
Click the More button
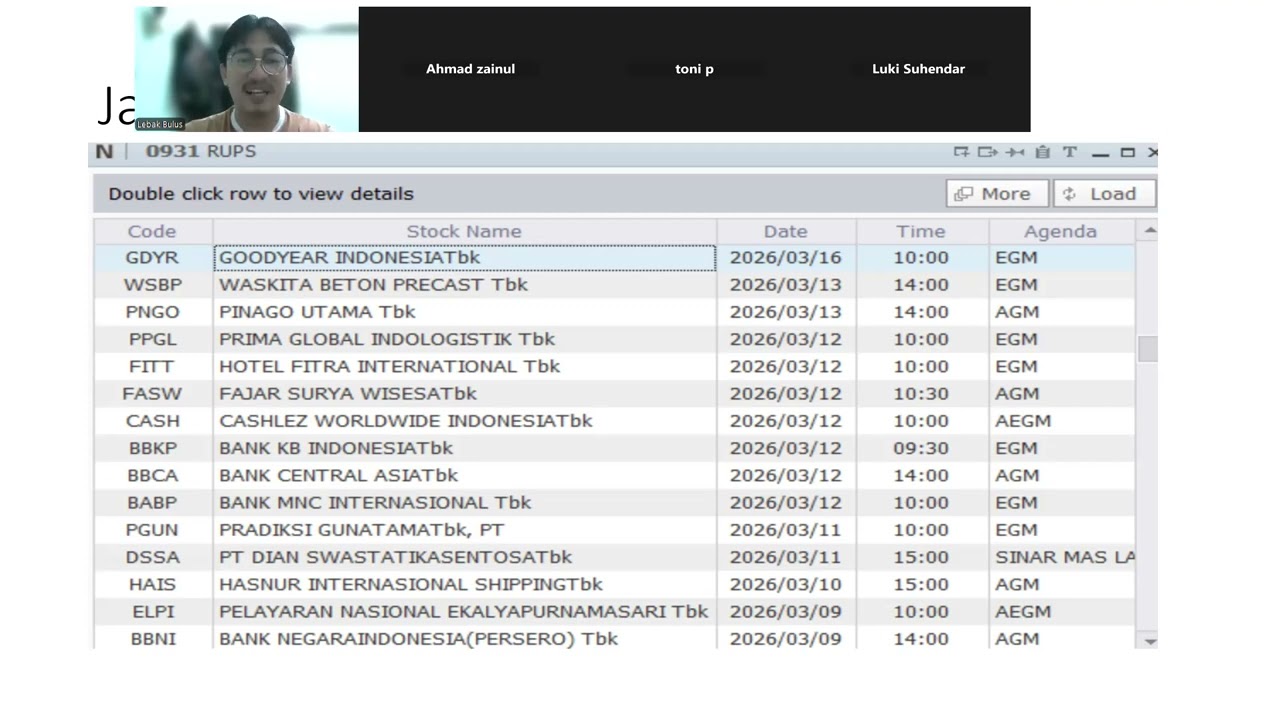pyautogui.click(x=997, y=193)
